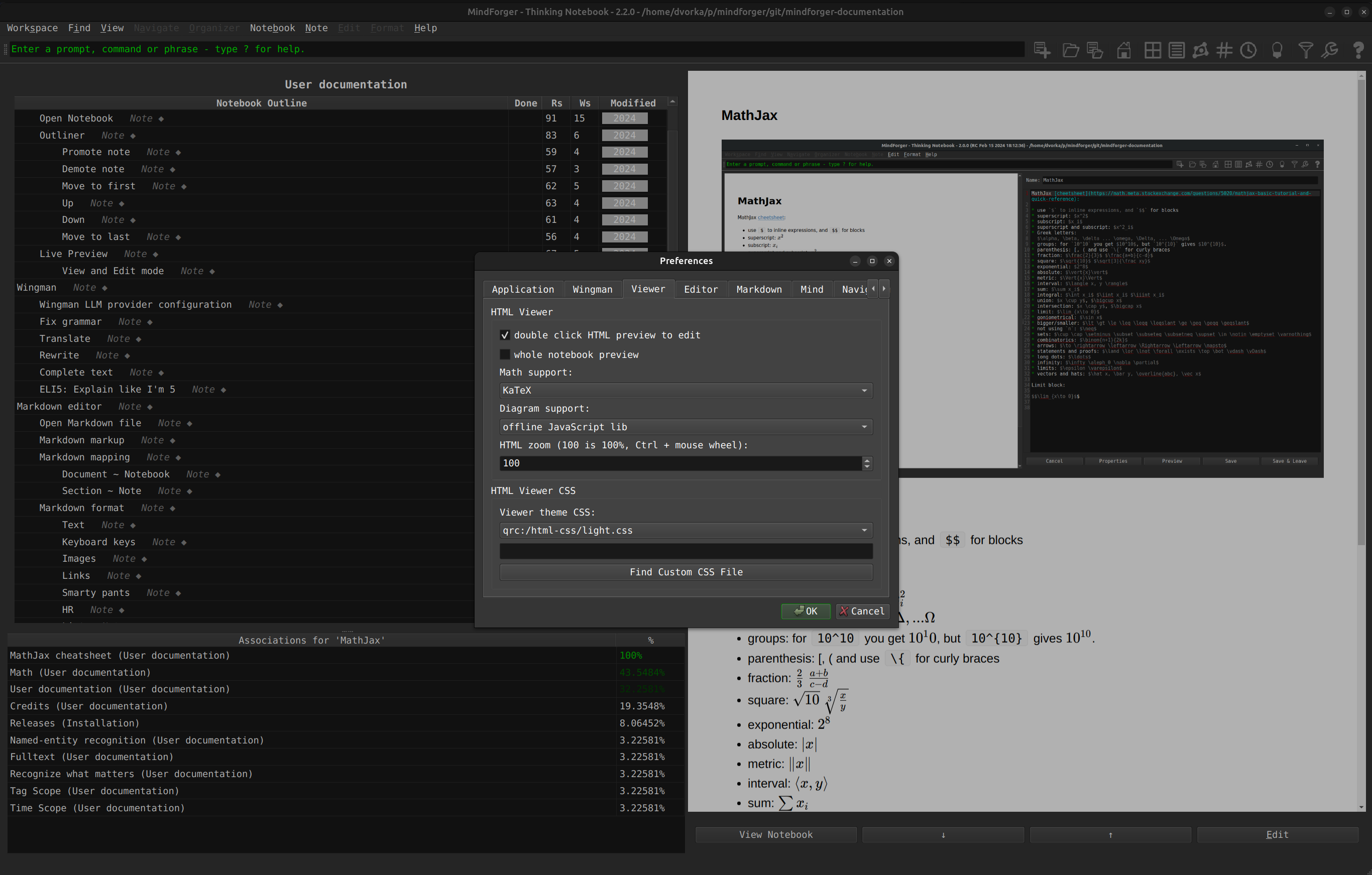Click the new notebook toolbar icon
Screen dimensions: 1372x875
point(1042,50)
